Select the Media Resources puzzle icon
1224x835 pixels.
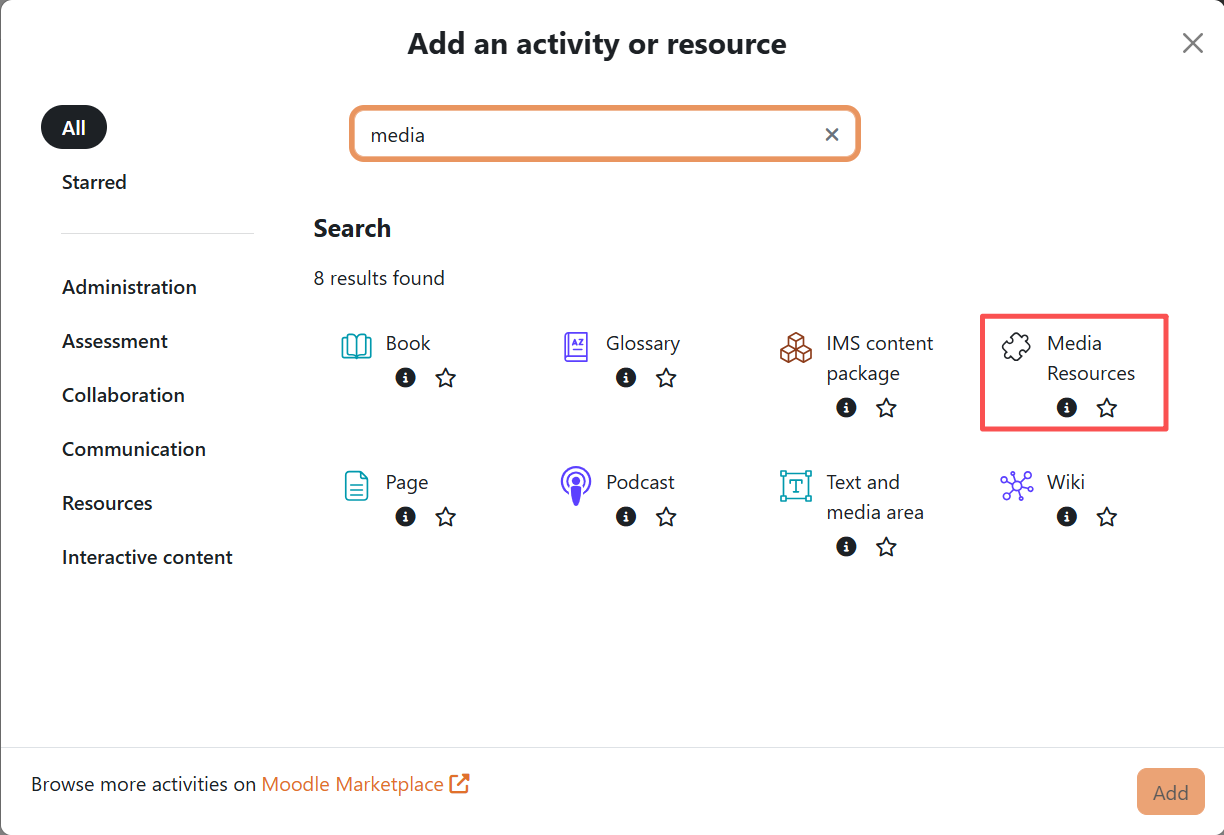click(x=1016, y=347)
